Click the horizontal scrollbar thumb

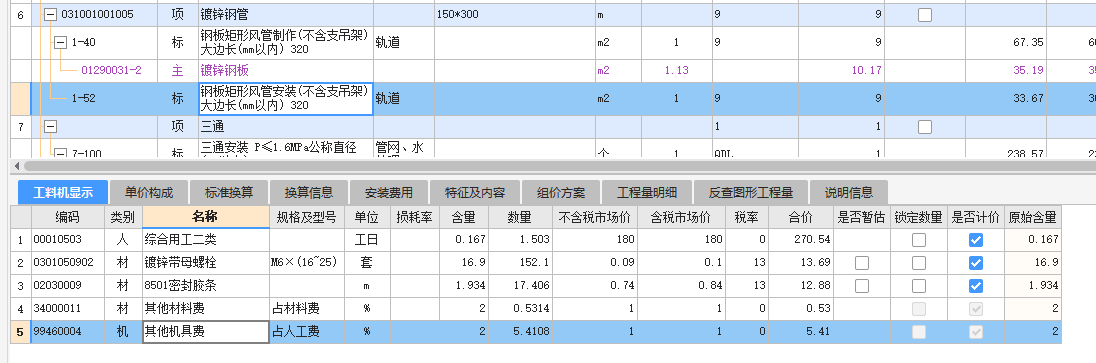click(x=559, y=166)
